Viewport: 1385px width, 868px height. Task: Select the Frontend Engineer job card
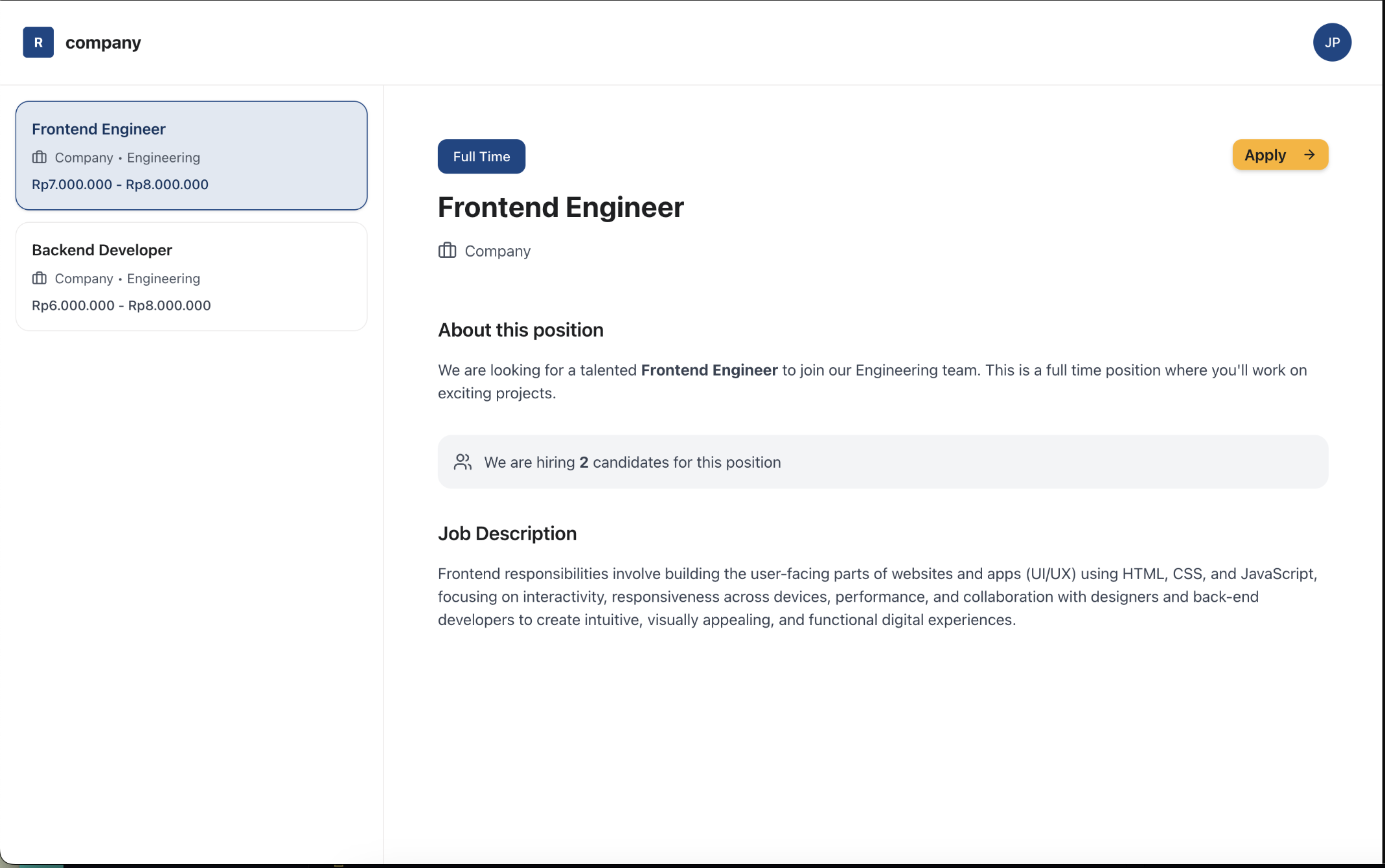pos(191,155)
